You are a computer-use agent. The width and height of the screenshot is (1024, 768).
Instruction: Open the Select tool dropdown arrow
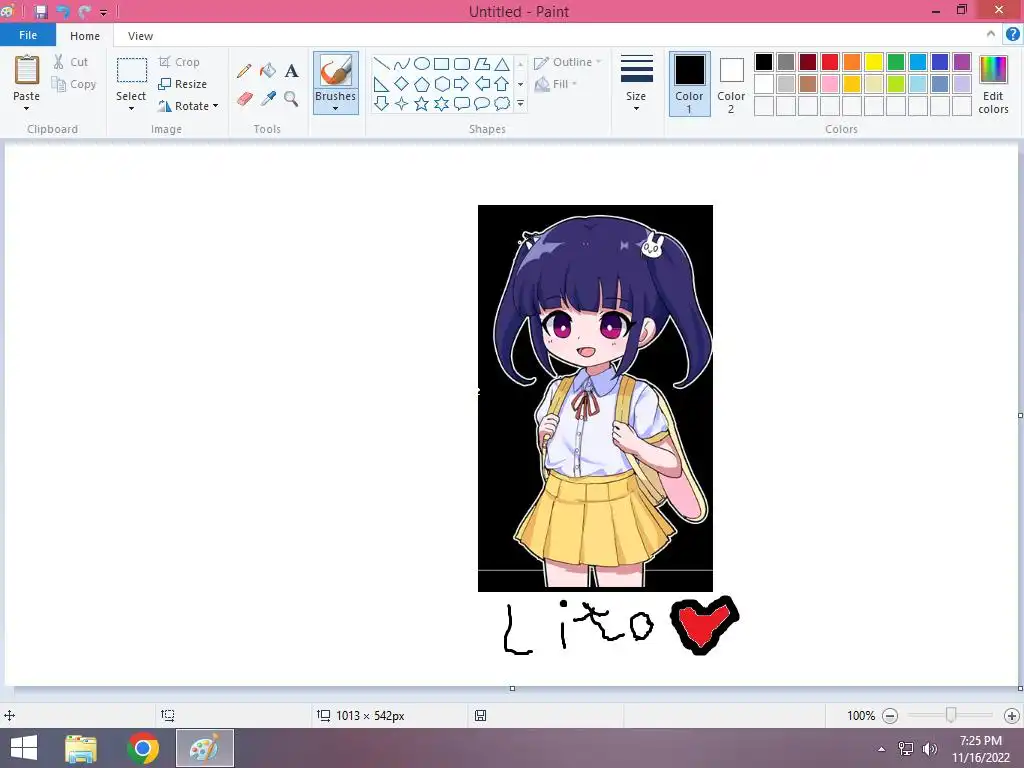click(131, 109)
